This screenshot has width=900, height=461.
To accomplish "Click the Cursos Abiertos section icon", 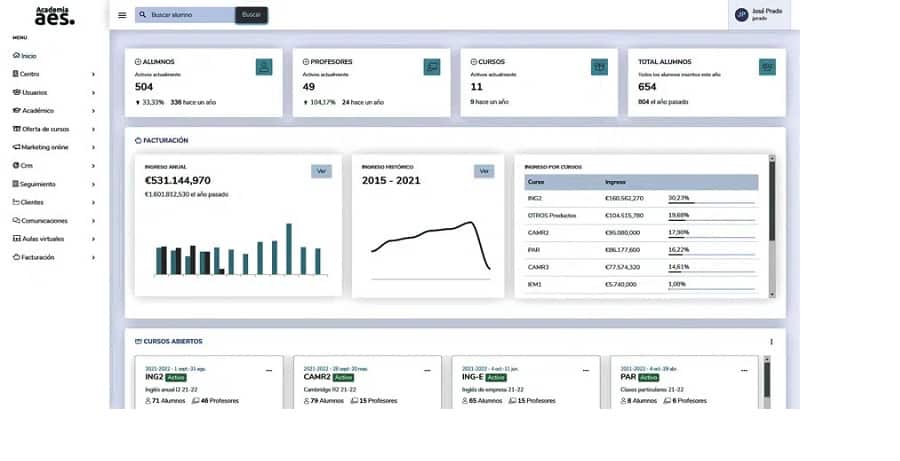I will (138, 342).
